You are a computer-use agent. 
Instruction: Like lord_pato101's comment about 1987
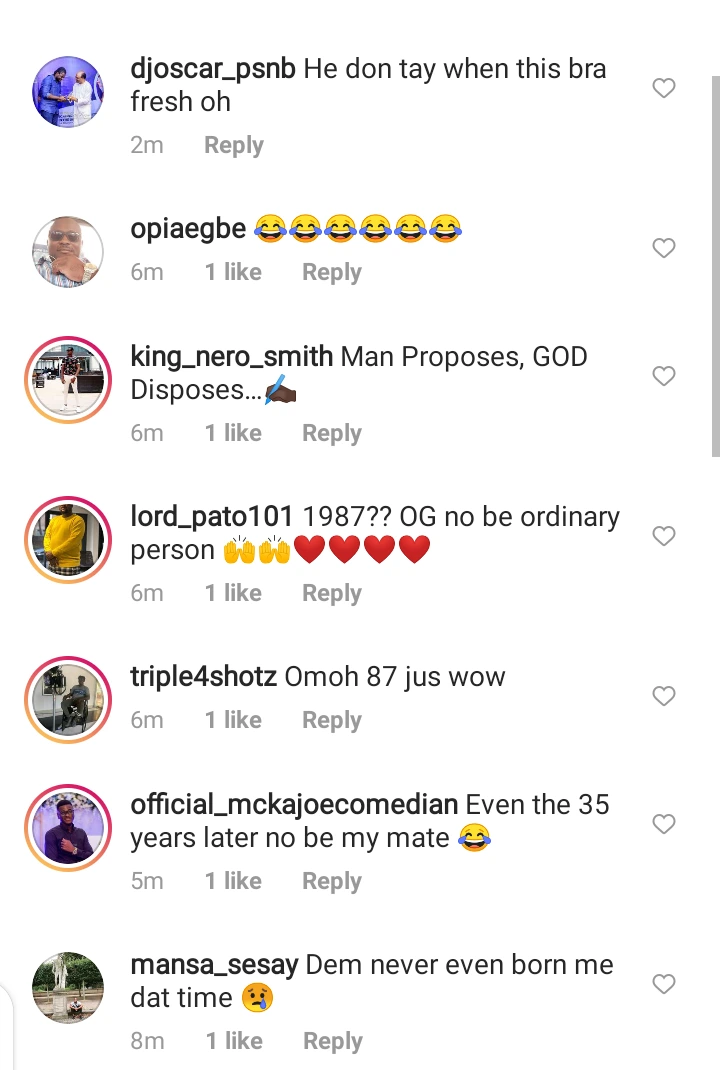click(x=664, y=536)
